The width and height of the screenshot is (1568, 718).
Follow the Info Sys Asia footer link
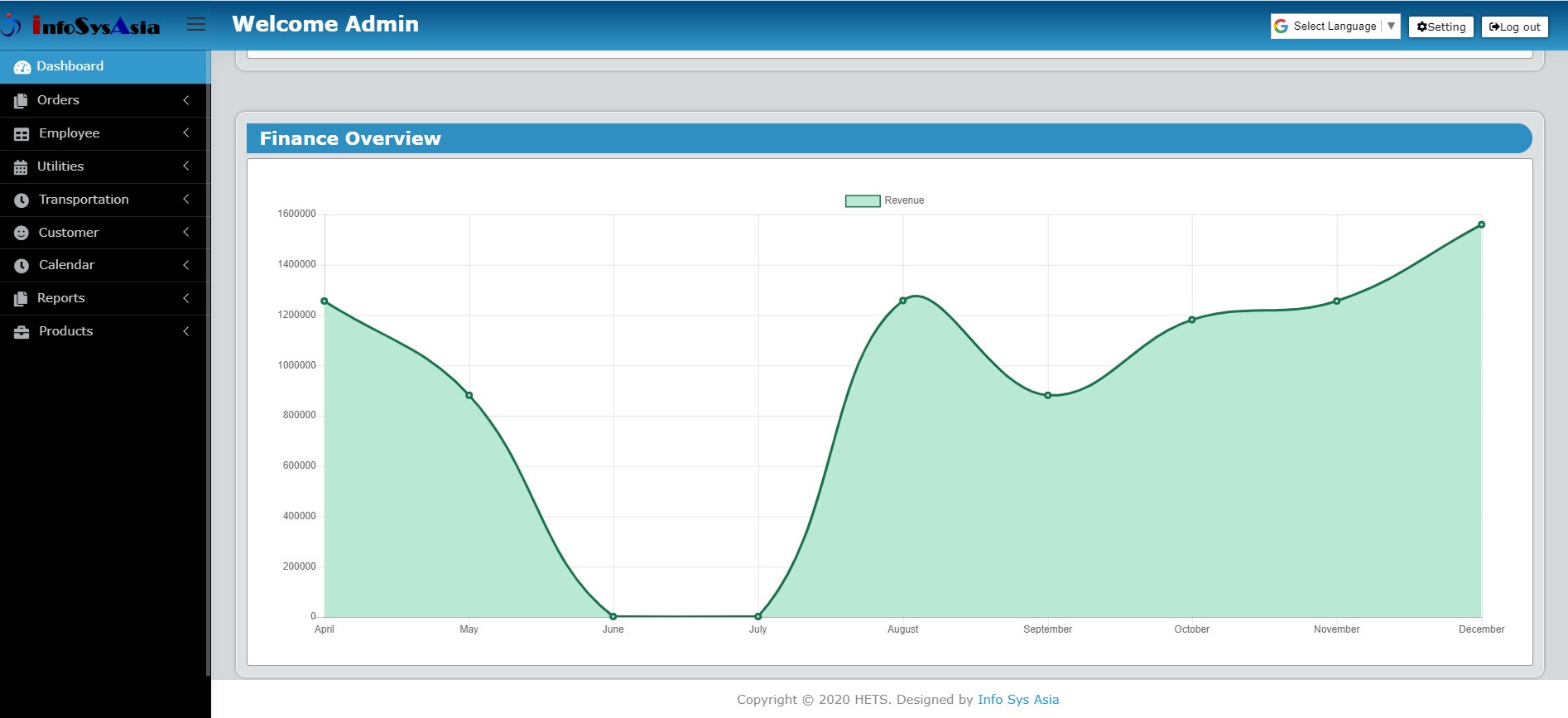1018,700
